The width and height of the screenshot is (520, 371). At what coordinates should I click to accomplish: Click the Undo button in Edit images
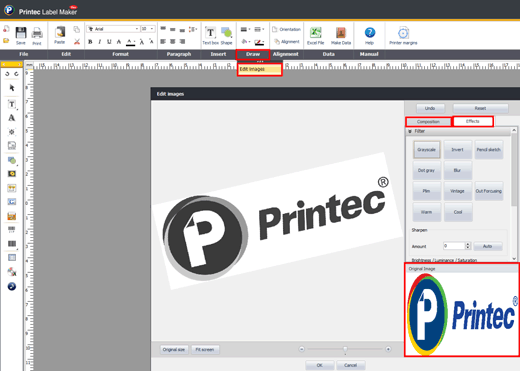click(430, 108)
